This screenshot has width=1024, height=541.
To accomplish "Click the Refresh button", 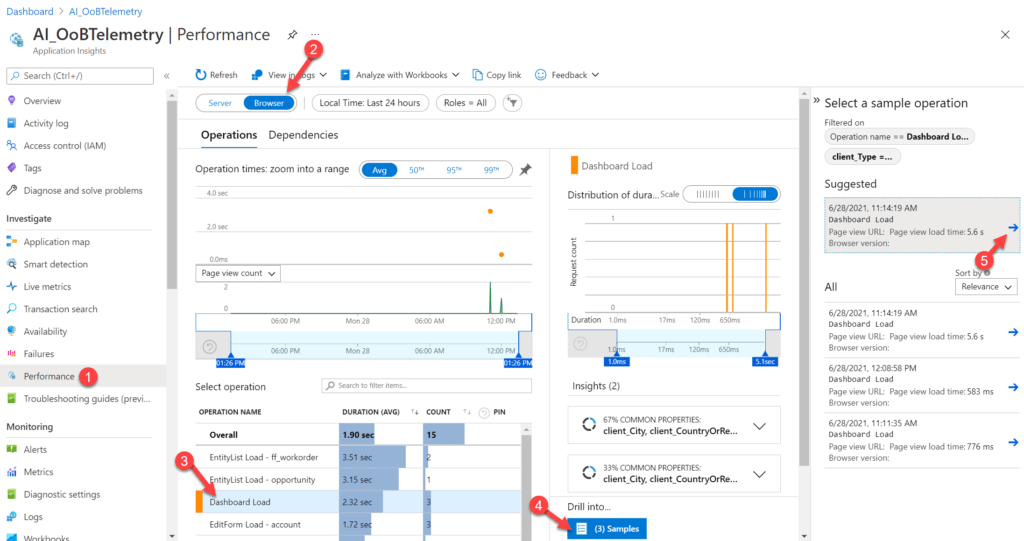I will (x=216, y=75).
